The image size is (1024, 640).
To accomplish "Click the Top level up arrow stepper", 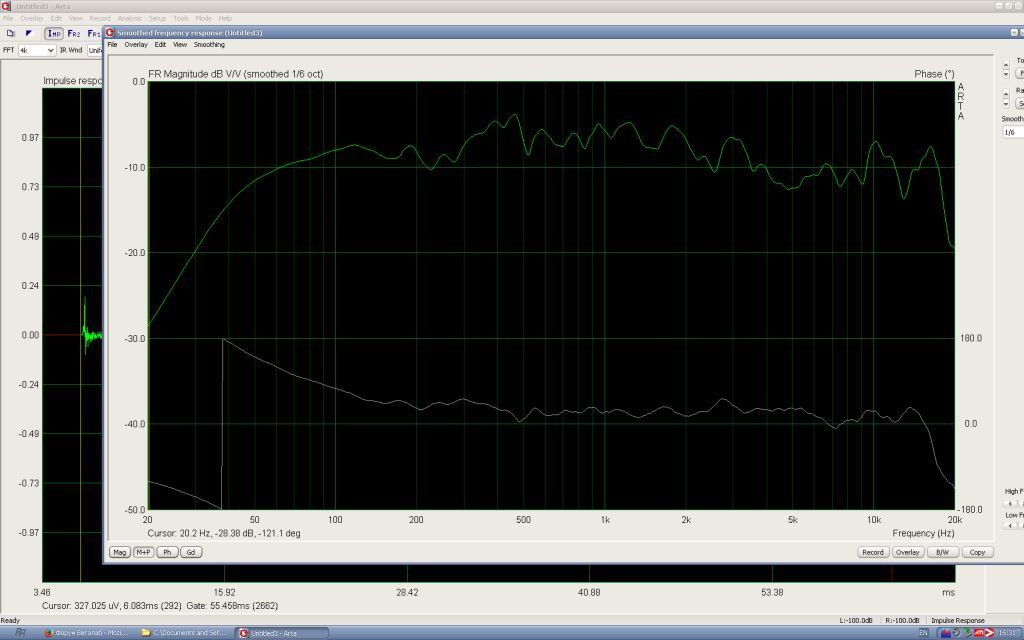I will [1006, 64].
